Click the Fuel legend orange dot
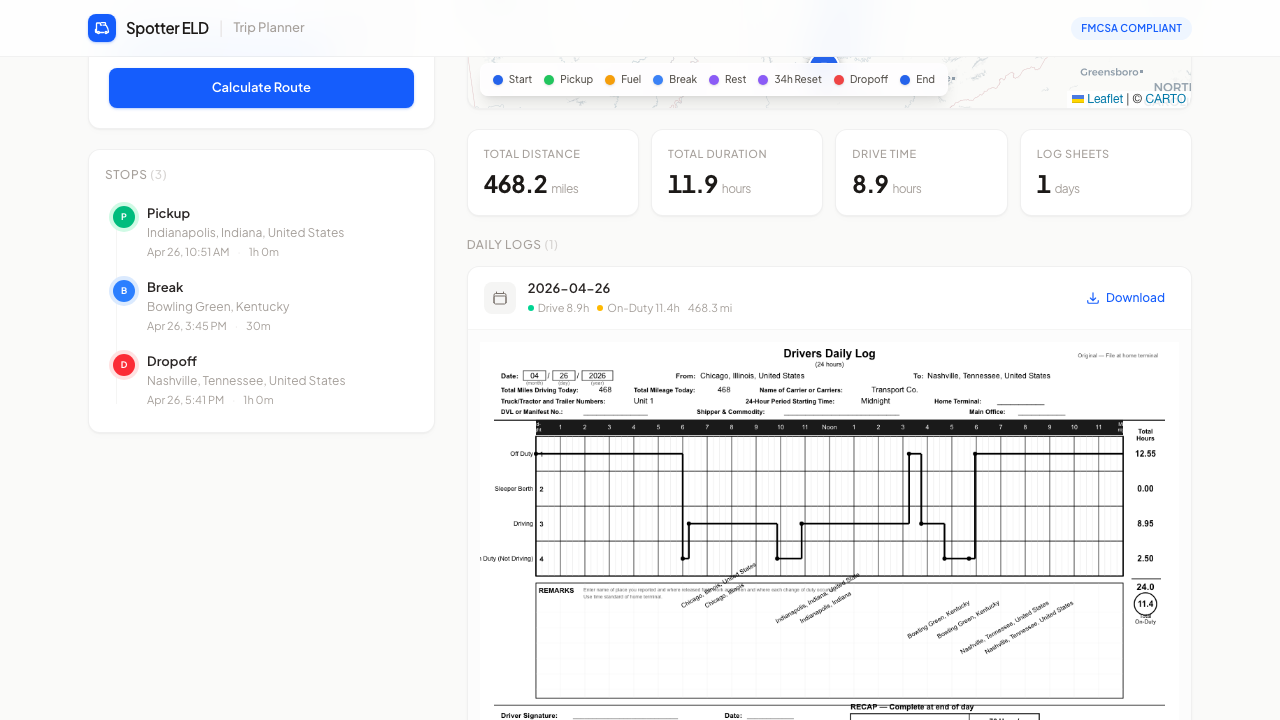 [610, 80]
